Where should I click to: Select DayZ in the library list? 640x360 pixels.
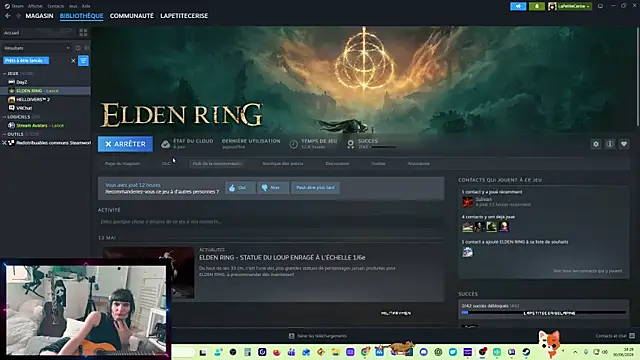point(45,82)
